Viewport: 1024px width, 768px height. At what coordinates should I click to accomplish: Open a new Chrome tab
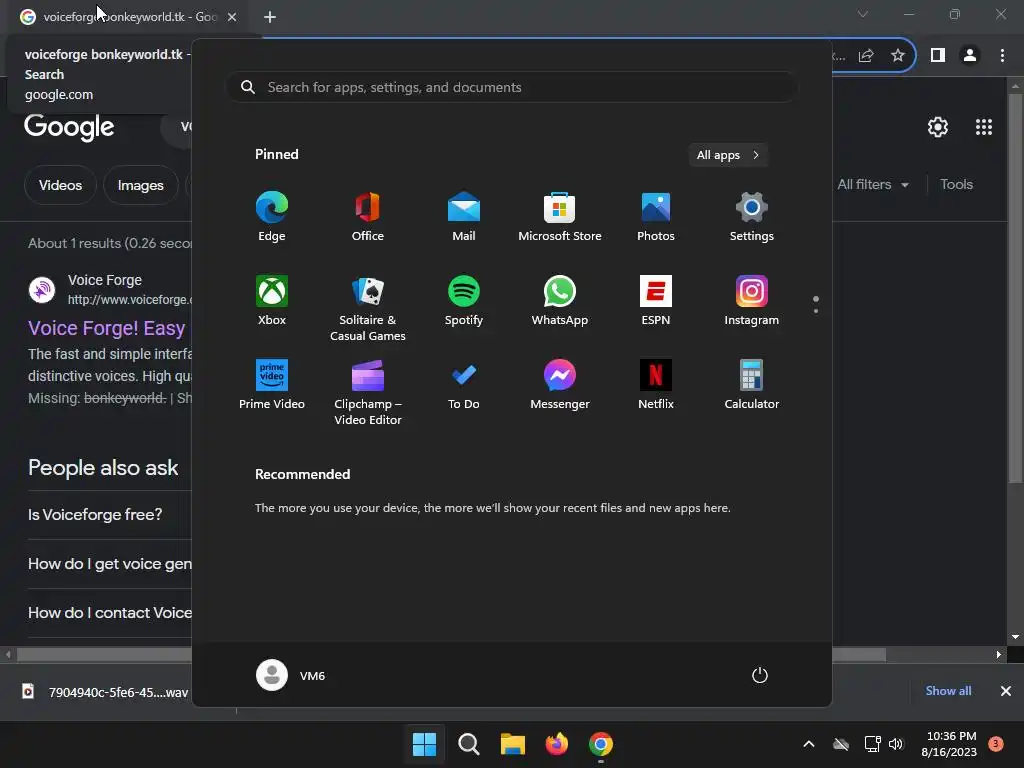point(270,17)
